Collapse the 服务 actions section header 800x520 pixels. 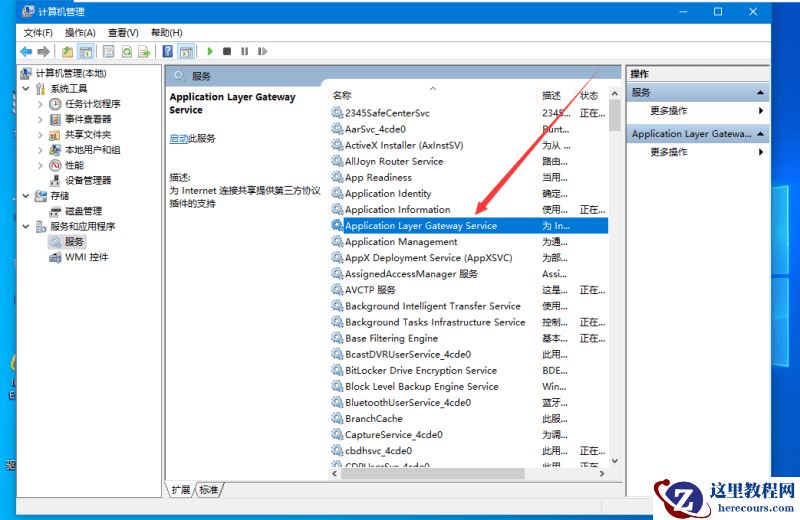697,92
